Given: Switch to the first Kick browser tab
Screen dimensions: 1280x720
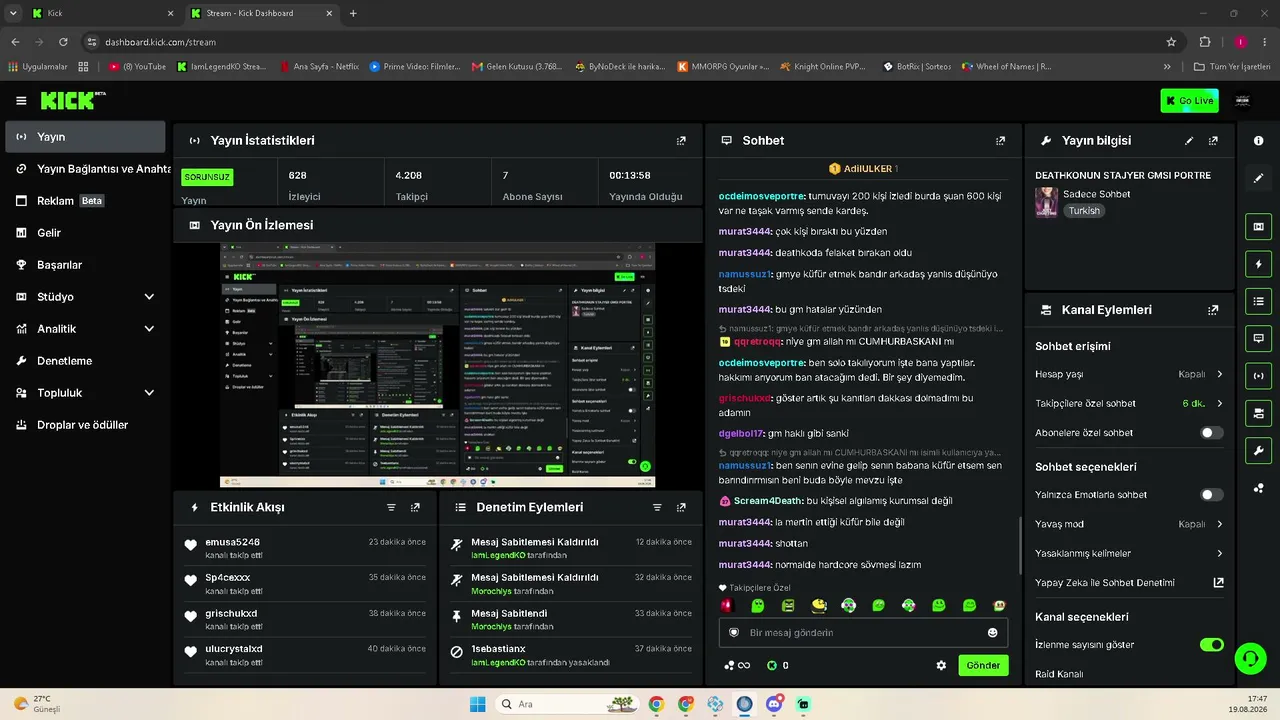Looking at the screenshot, I should pyautogui.click(x=103, y=13).
